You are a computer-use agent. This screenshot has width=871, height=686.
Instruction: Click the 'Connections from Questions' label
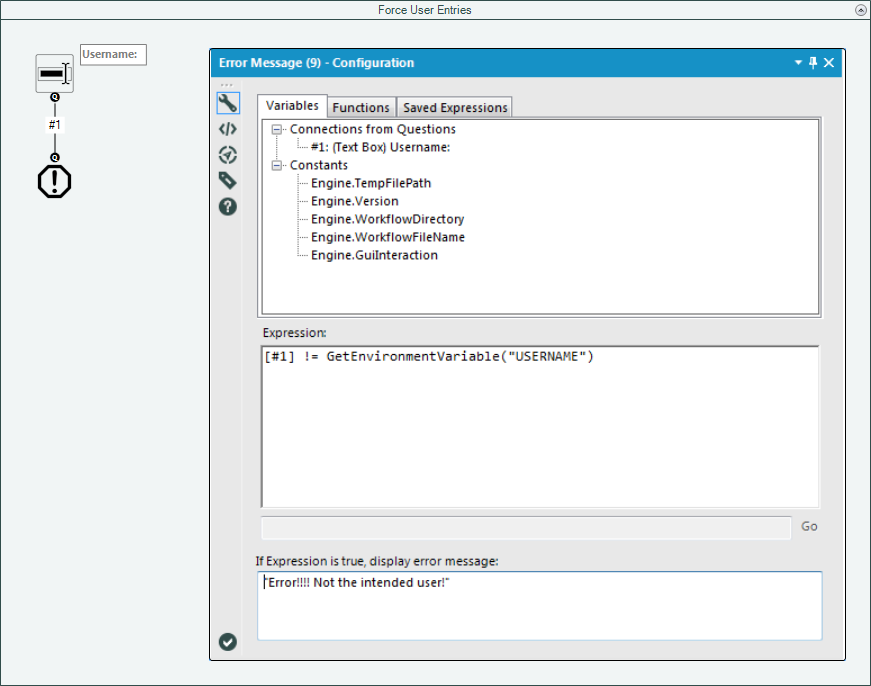373,129
